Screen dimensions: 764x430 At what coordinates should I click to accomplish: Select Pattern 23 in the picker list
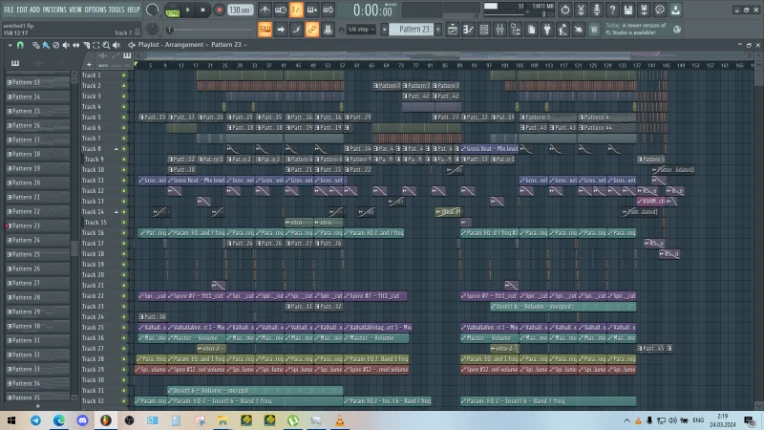pyautogui.click(x=37, y=226)
